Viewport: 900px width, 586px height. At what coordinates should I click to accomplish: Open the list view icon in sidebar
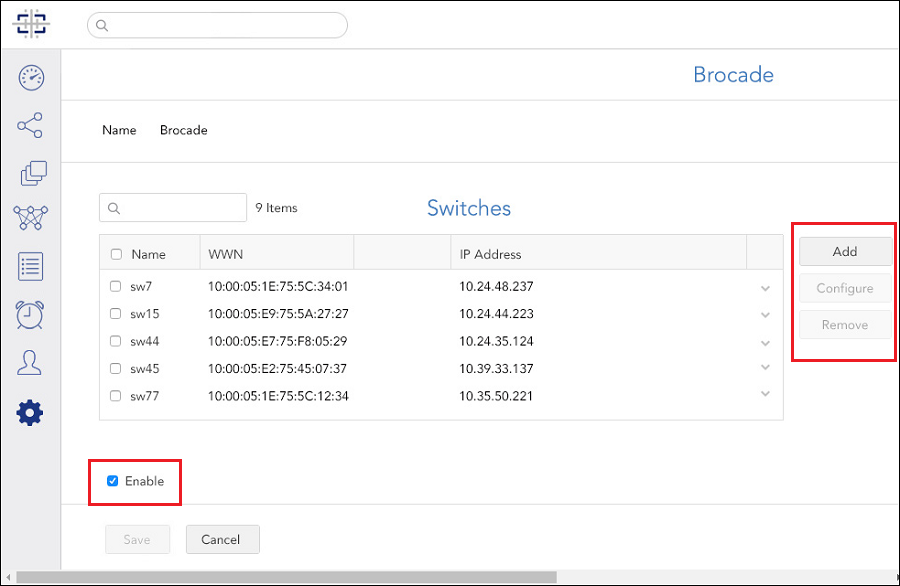point(30,266)
